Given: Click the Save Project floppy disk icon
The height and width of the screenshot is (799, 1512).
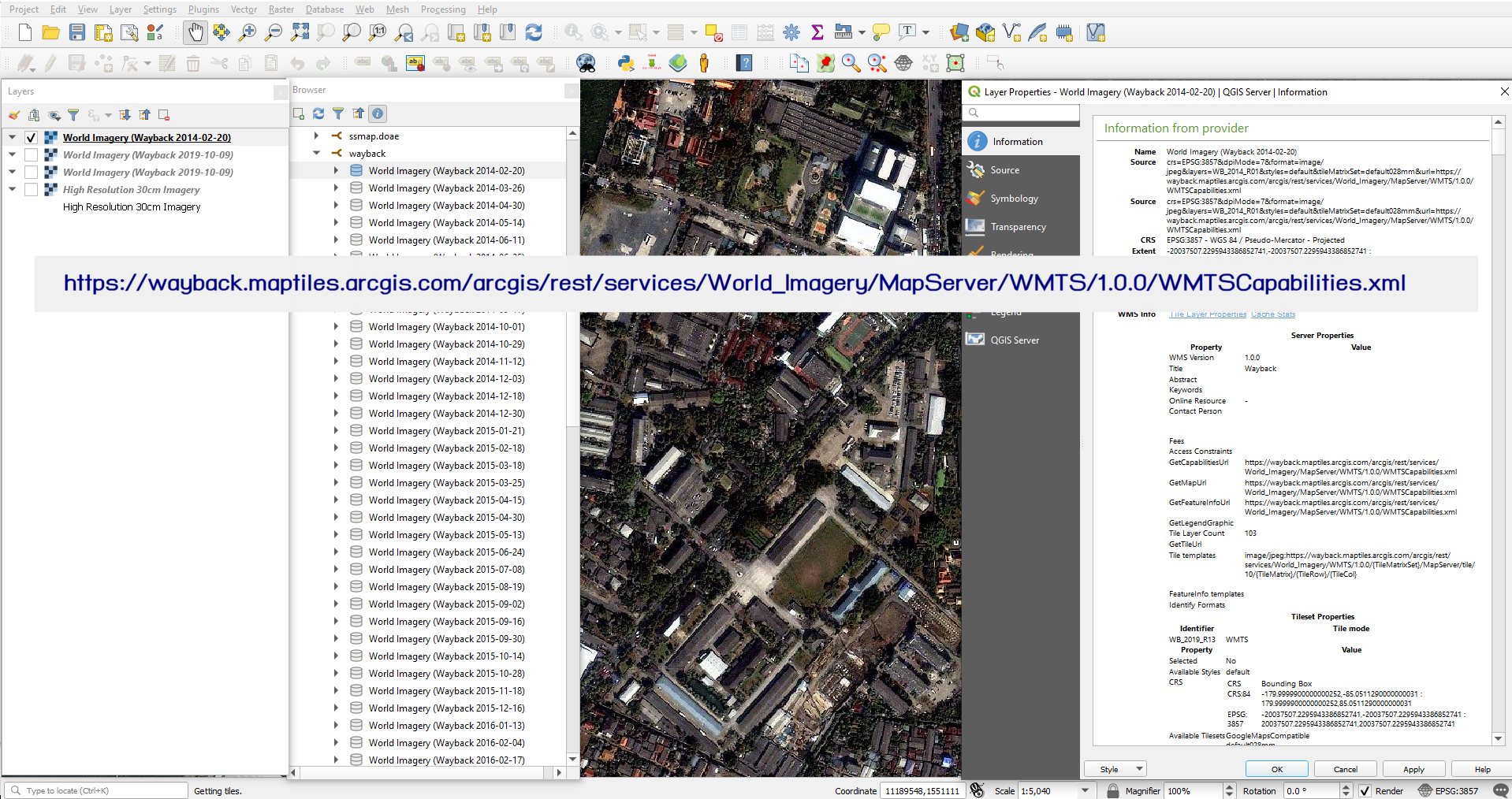Looking at the screenshot, I should point(76,32).
